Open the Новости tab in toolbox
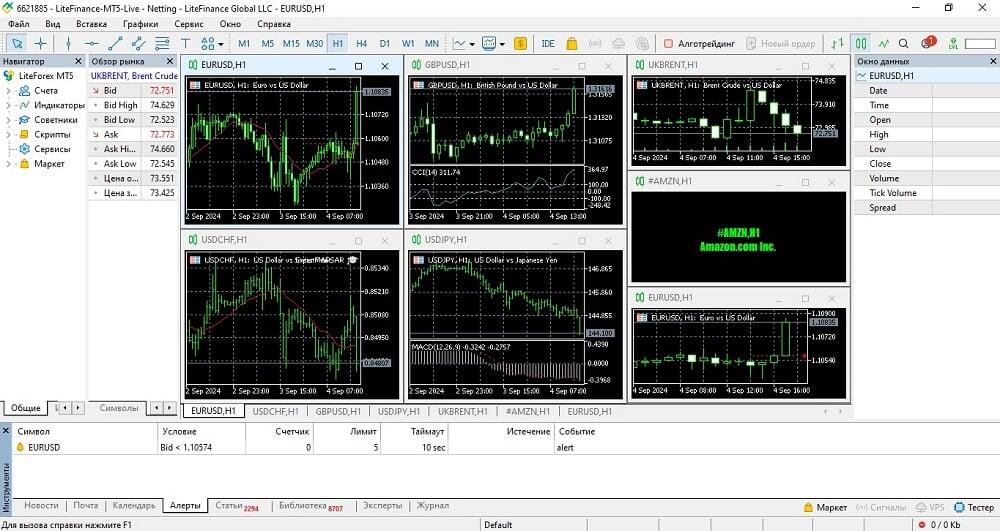 click(x=41, y=506)
